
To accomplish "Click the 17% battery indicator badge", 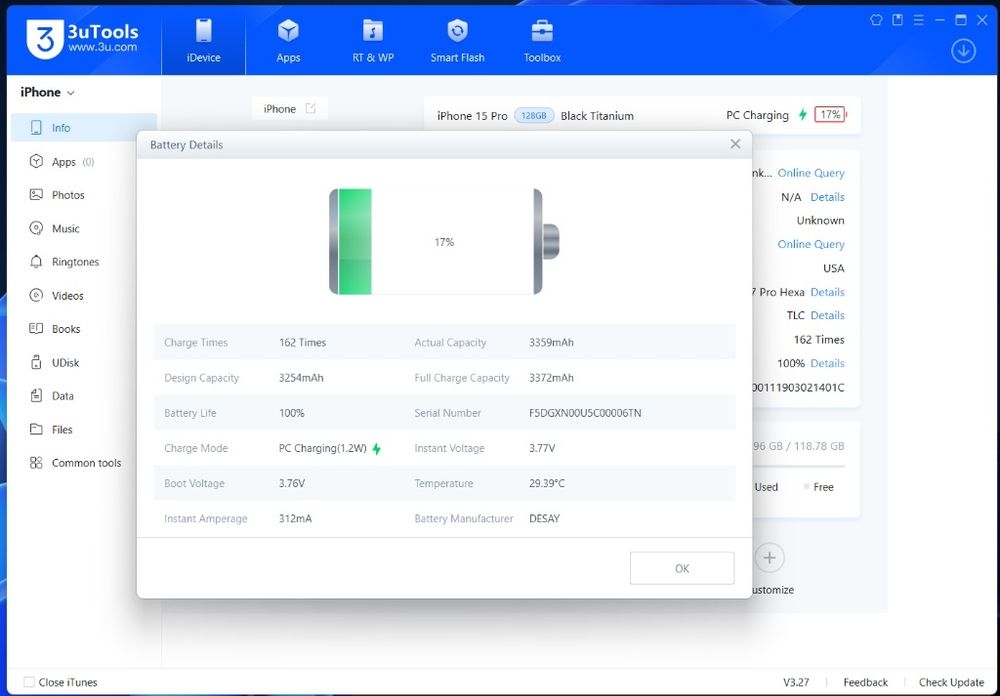I will (x=829, y=115).
